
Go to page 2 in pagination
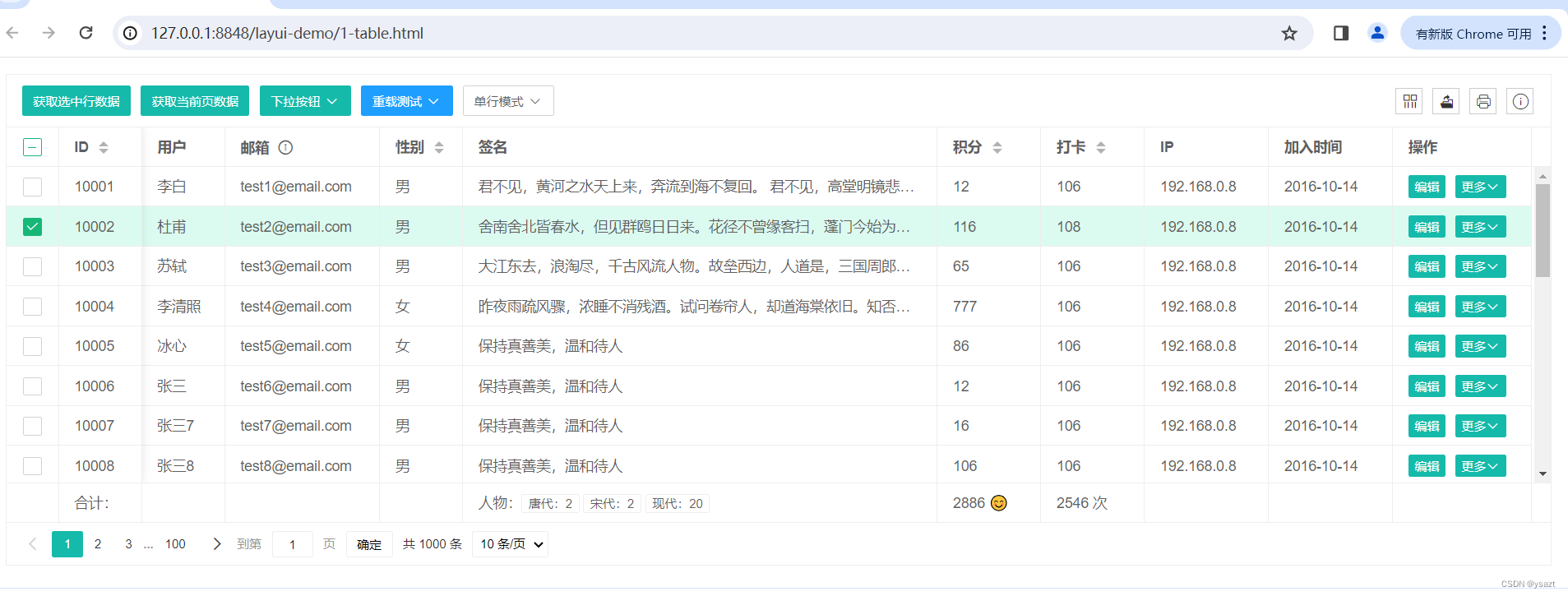98,544
